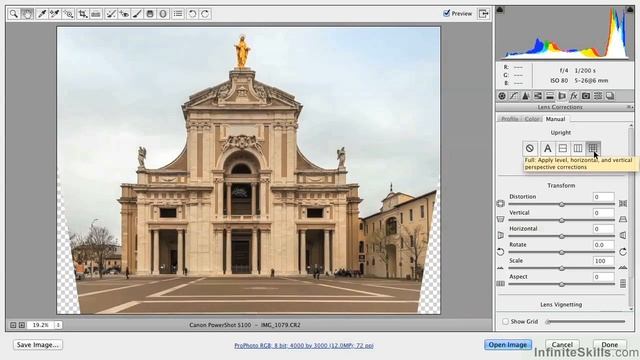Enable the Show Grid checkbox

(x=506, y=322)
